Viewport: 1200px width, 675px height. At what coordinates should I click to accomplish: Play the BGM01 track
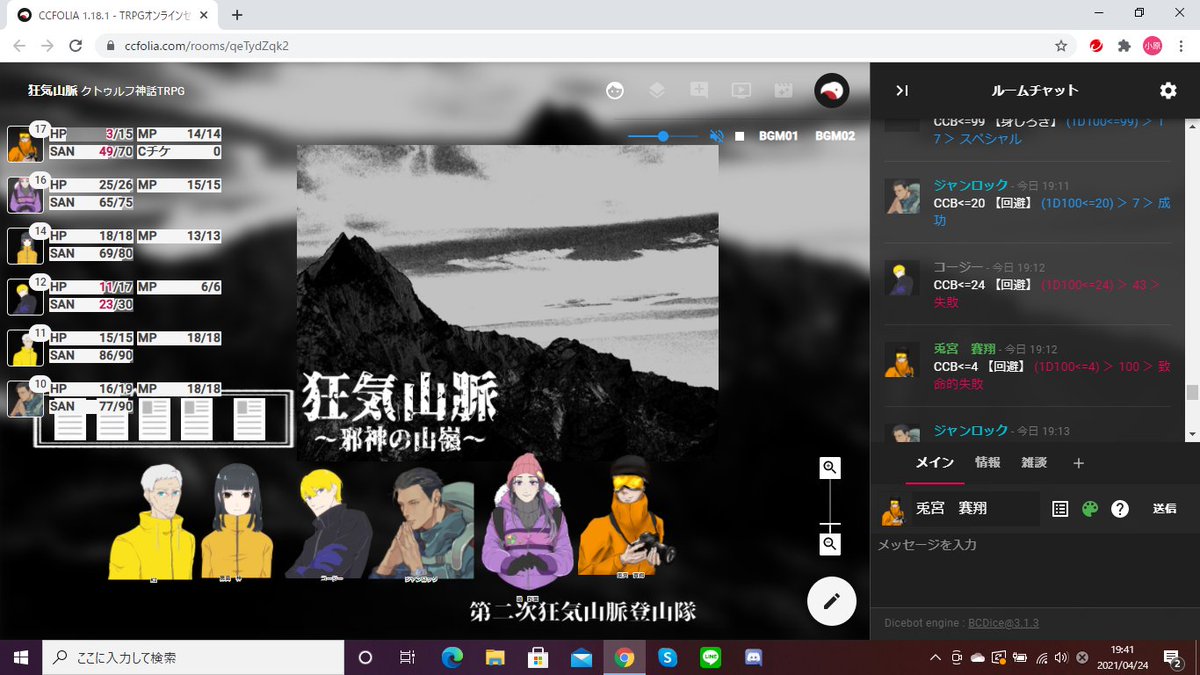pos(778,136)
